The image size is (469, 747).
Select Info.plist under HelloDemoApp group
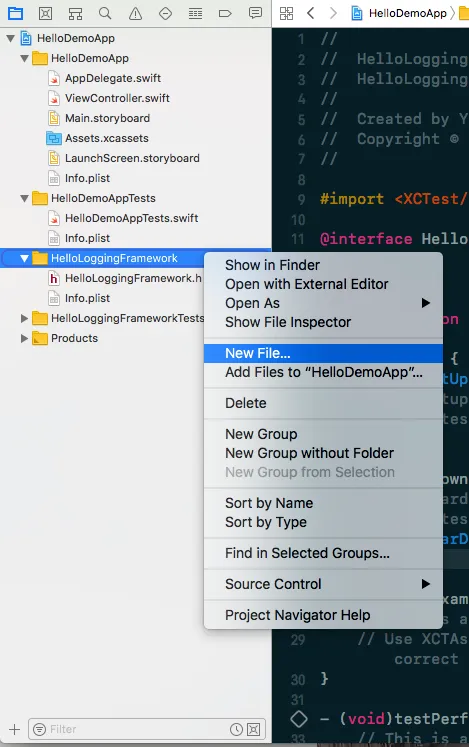87,178
